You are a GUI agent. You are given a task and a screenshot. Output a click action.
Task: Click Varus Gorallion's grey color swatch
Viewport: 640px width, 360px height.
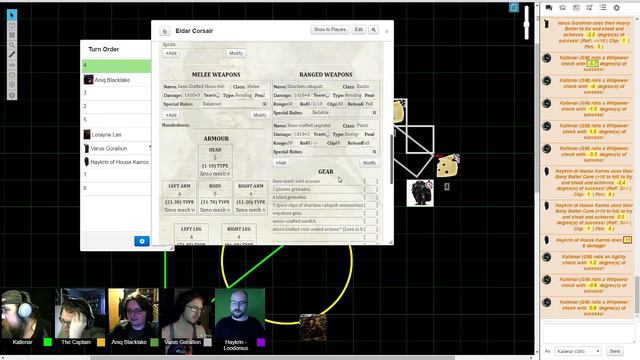208,342
